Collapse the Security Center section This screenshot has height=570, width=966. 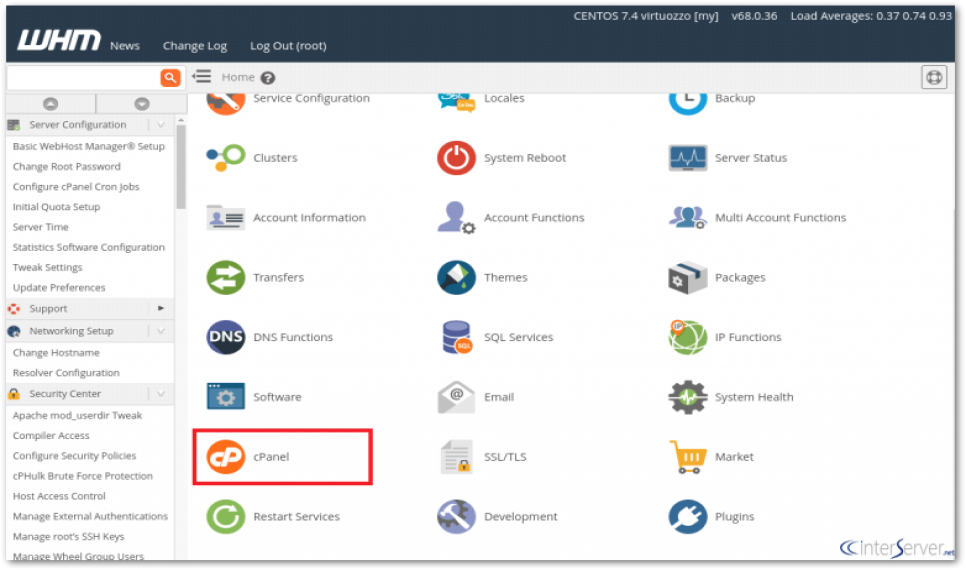tap(161, 394)
